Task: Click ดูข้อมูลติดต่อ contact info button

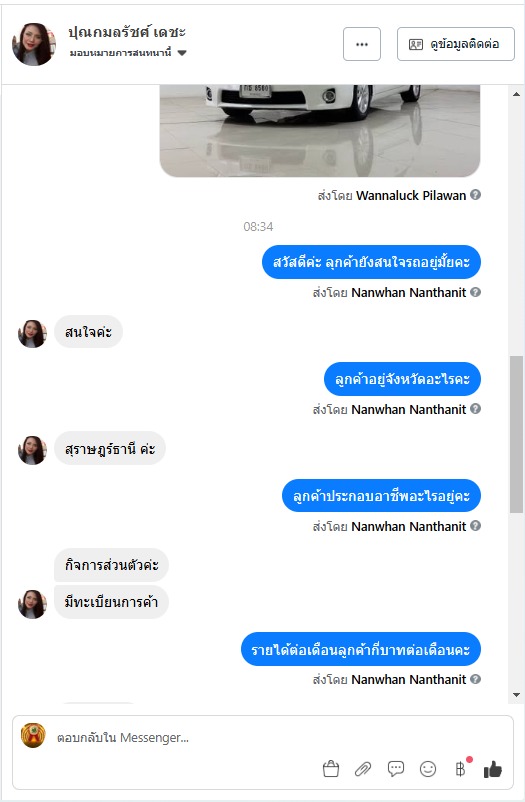Action: click(x=456, y=44)
